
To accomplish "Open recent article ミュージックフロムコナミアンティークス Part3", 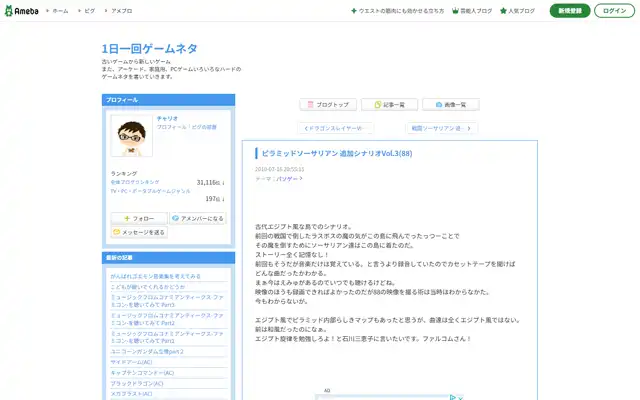I will (x=167, y=301).
